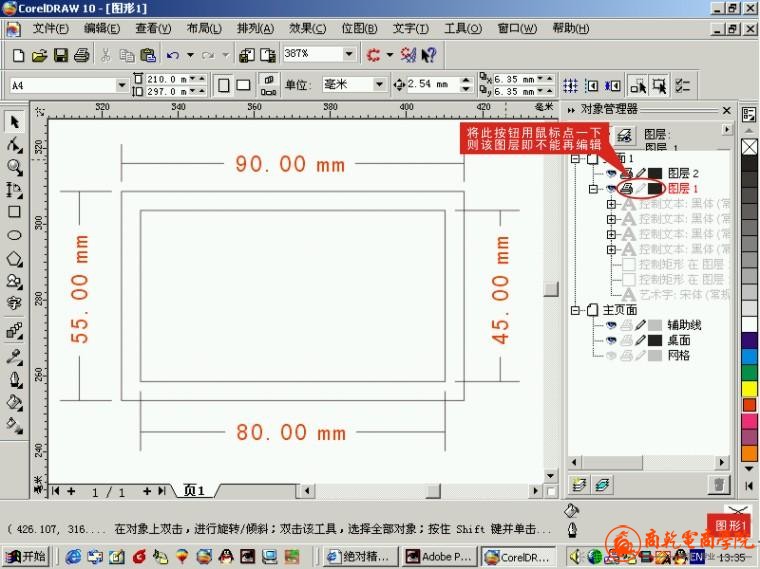The height and width of the screenshot is (569, 760).
Task: Toggle printable icon of 辅助线 layer
Action: [626, 325]
